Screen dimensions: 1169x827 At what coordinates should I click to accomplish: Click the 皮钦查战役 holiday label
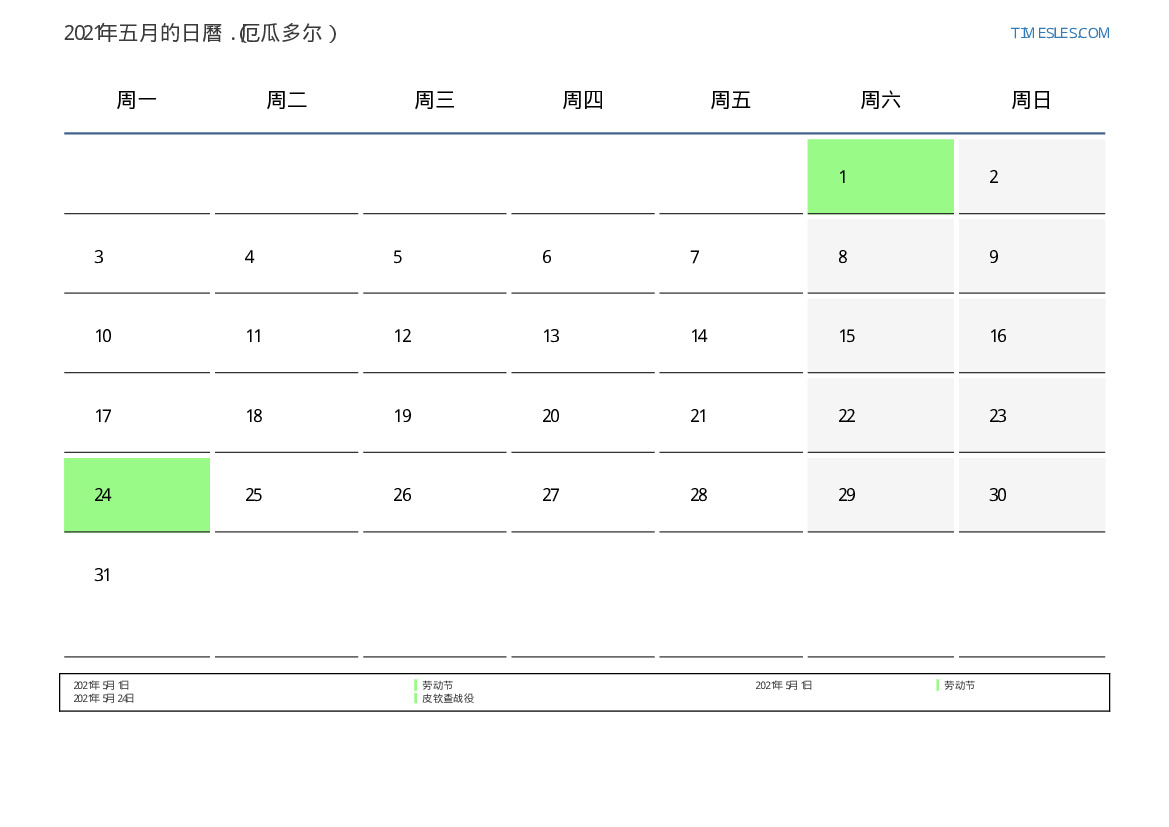click(447, 699)
